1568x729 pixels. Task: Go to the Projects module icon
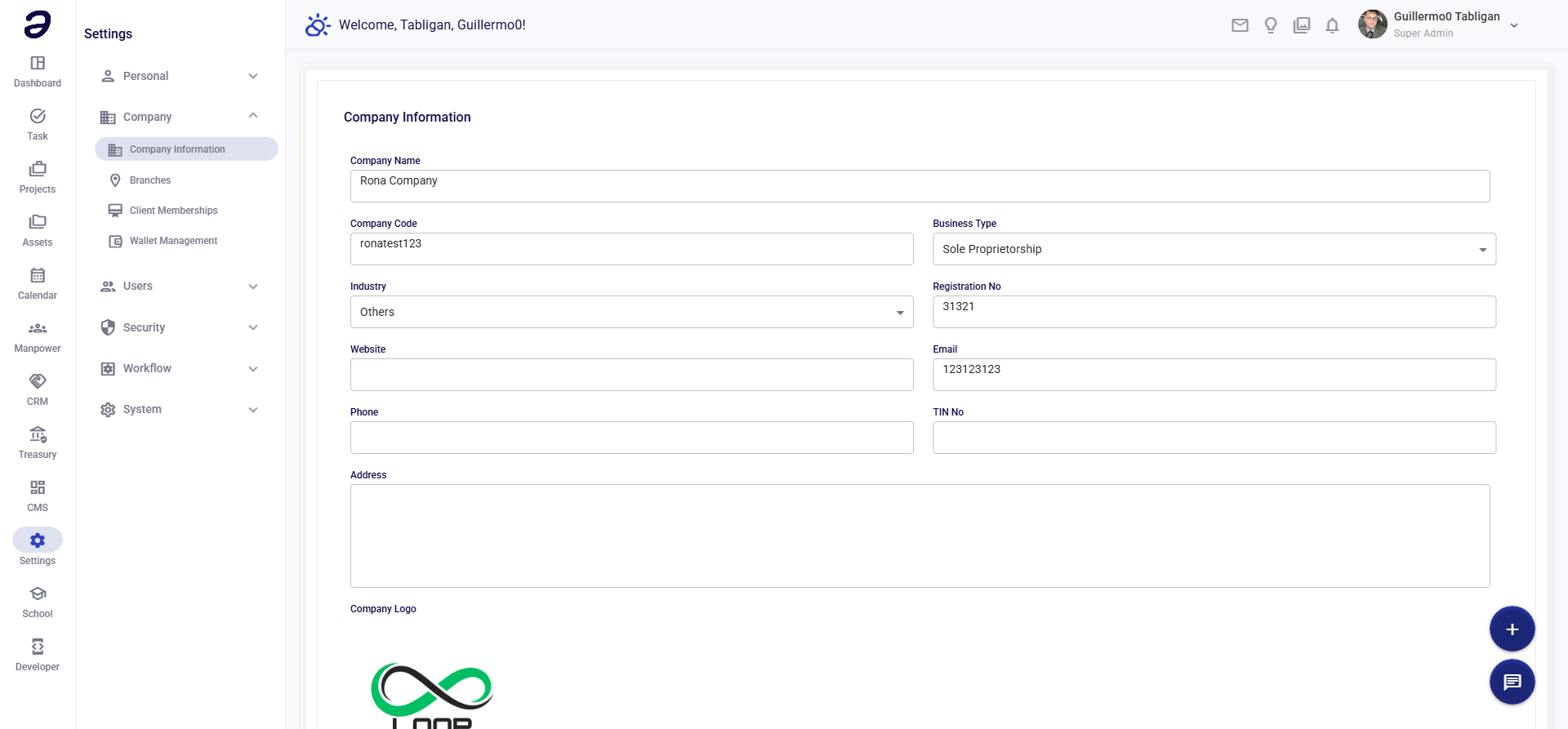(38, 169)
